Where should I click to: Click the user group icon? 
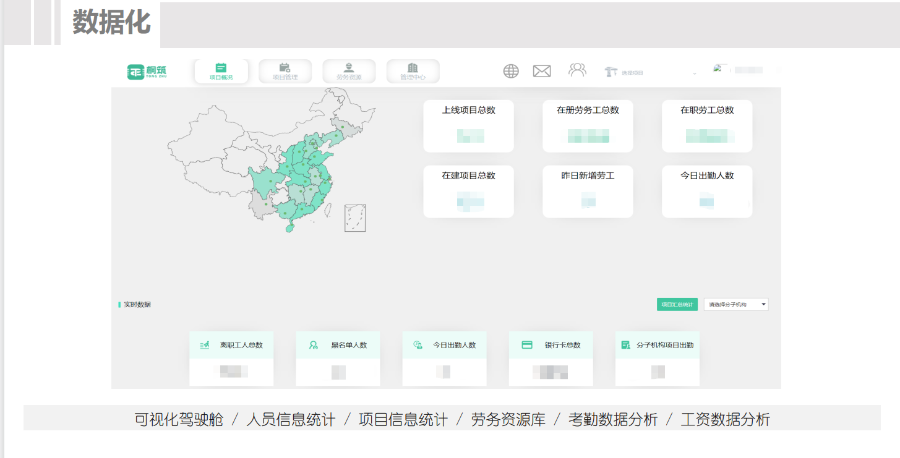pos(577,70)
